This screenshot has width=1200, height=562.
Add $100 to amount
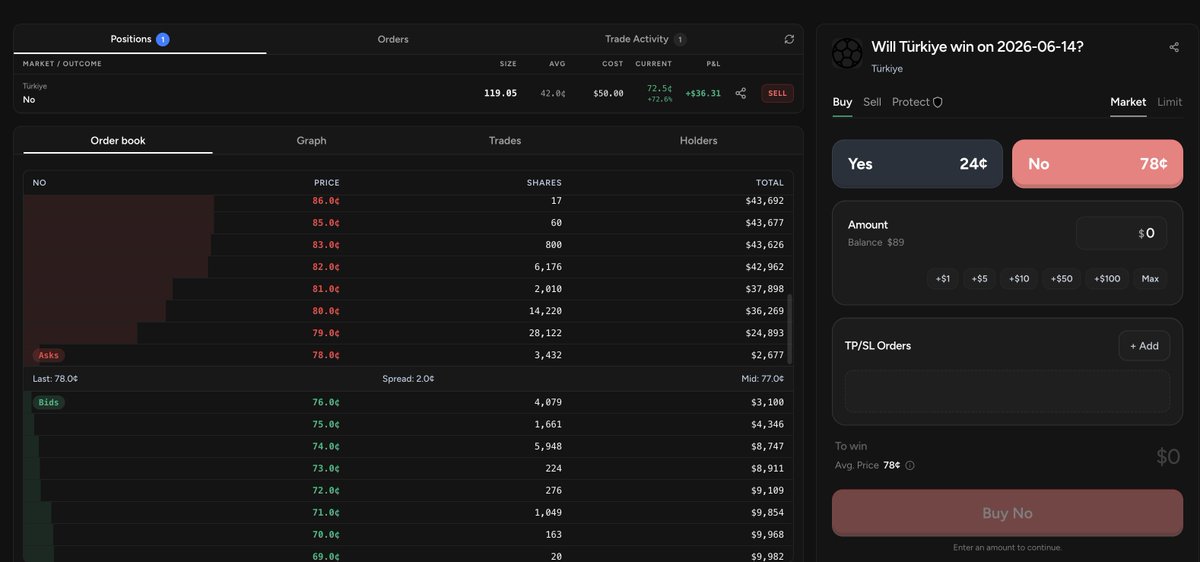(1107, 278)
